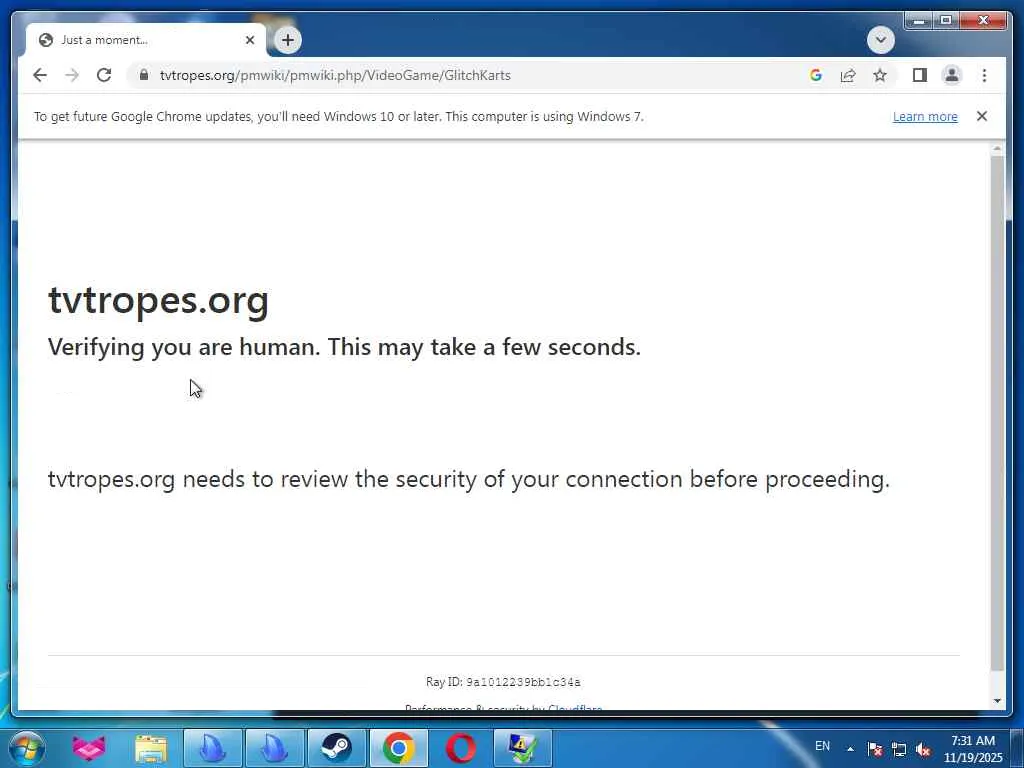
Task: Switch to Chrome on the taskbar
Action: point(398,748)
